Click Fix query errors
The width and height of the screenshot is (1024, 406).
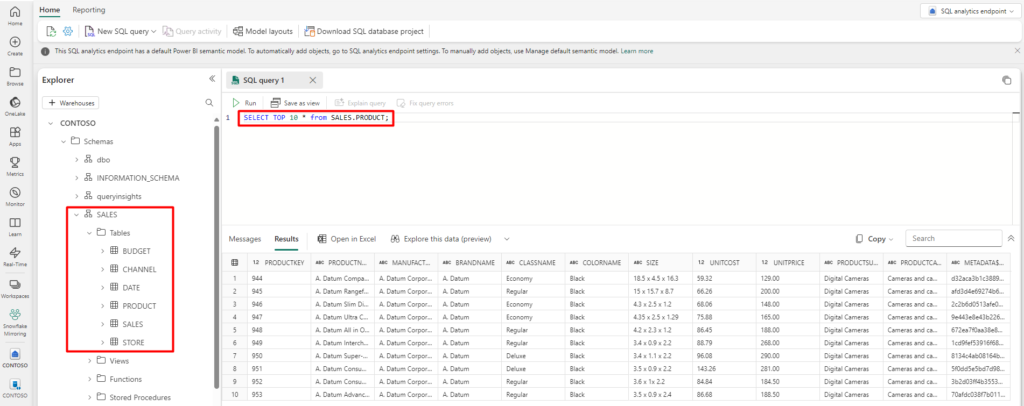425,103
